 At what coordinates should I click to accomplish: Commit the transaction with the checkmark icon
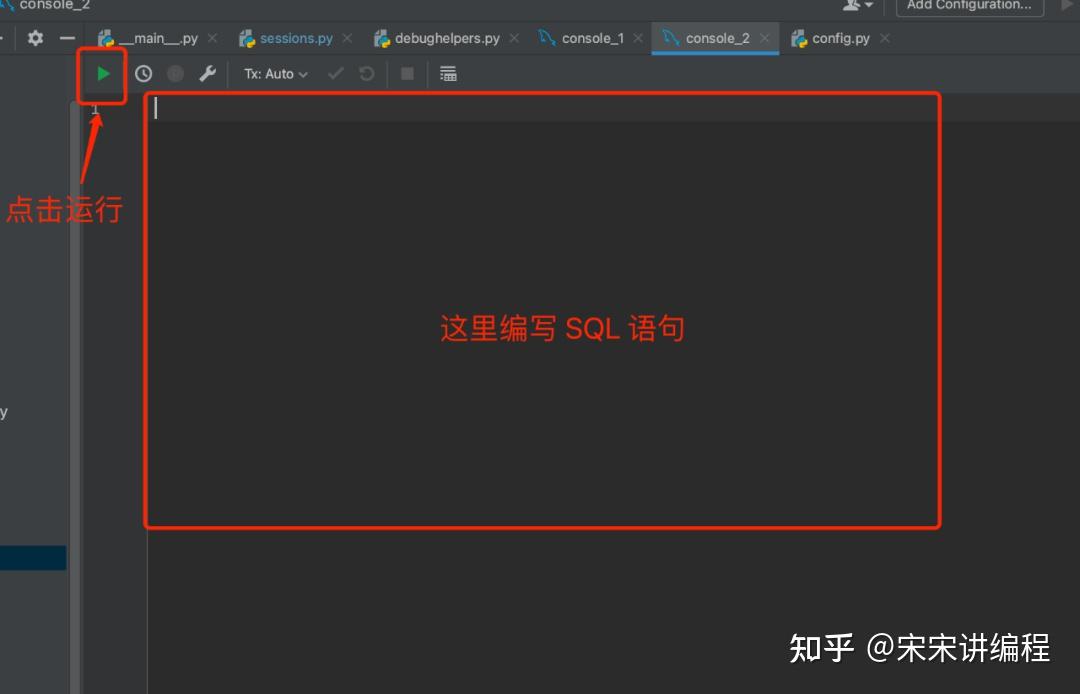tap(336, 73)
